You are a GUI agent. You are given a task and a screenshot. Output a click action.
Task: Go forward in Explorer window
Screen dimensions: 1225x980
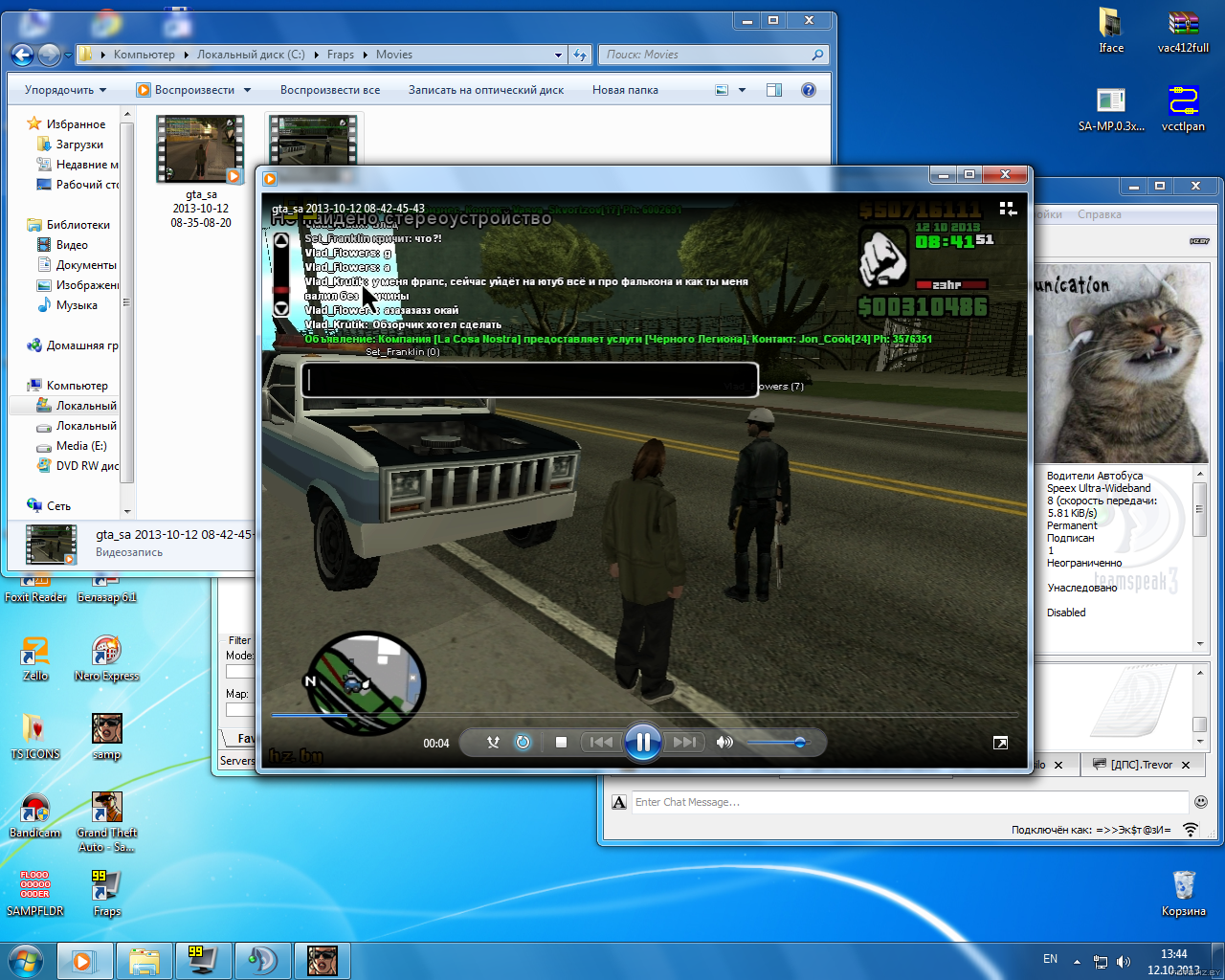49,55
